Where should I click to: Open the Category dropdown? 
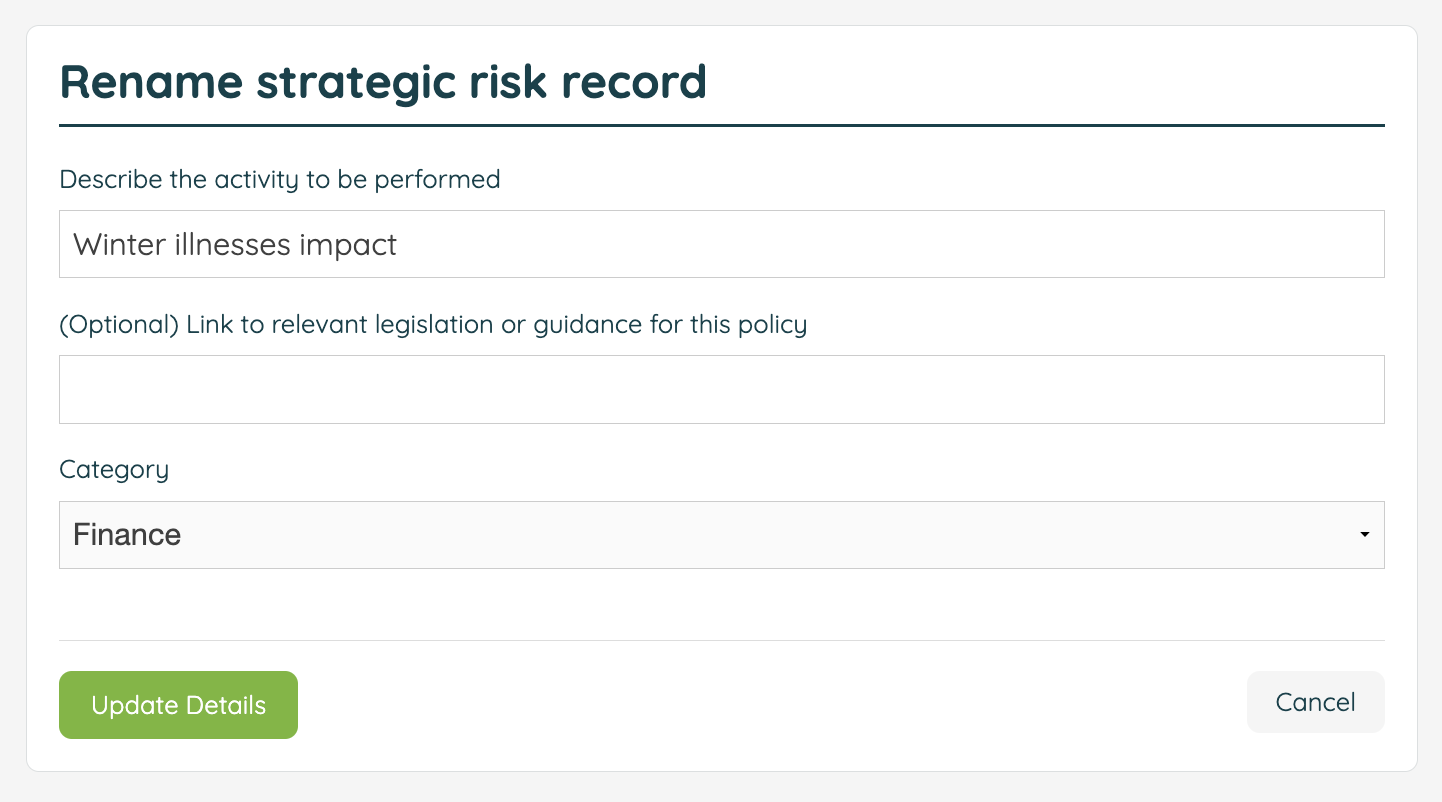coord(721,535)
